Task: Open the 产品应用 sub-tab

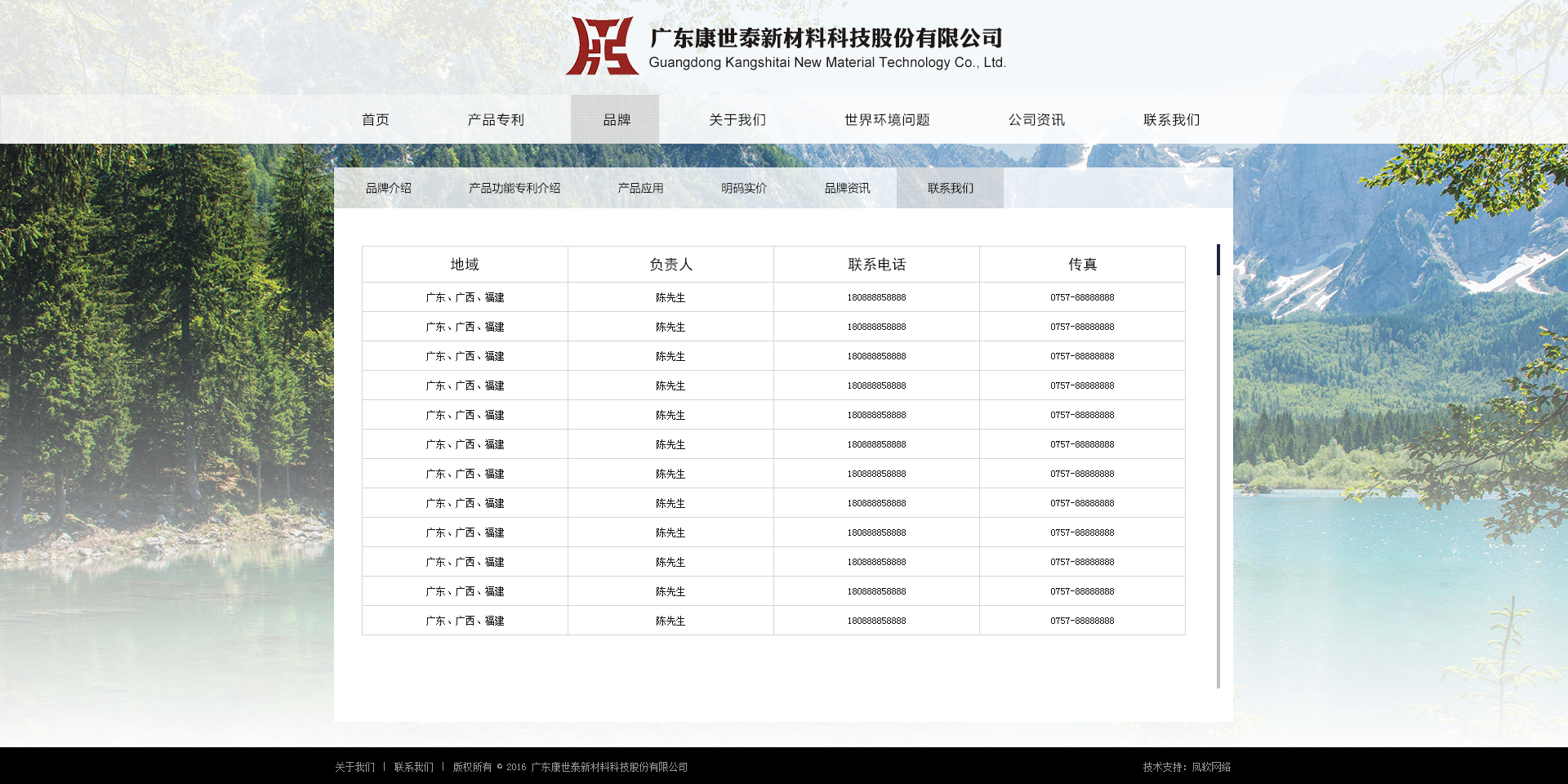Action: [x=640, y=189]
